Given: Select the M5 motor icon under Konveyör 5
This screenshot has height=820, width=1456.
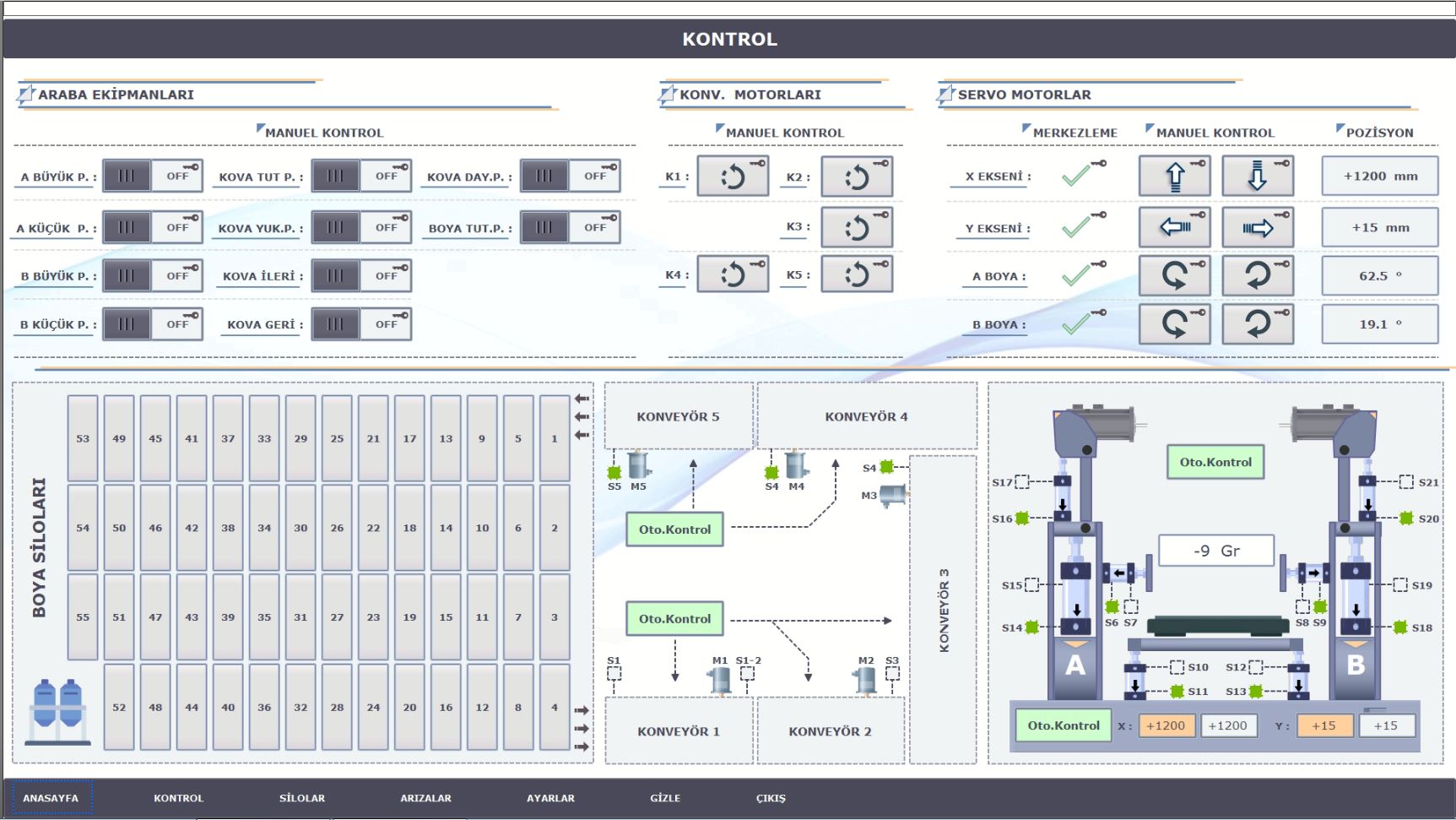Looking at the screenshot, I should point(639,465).
